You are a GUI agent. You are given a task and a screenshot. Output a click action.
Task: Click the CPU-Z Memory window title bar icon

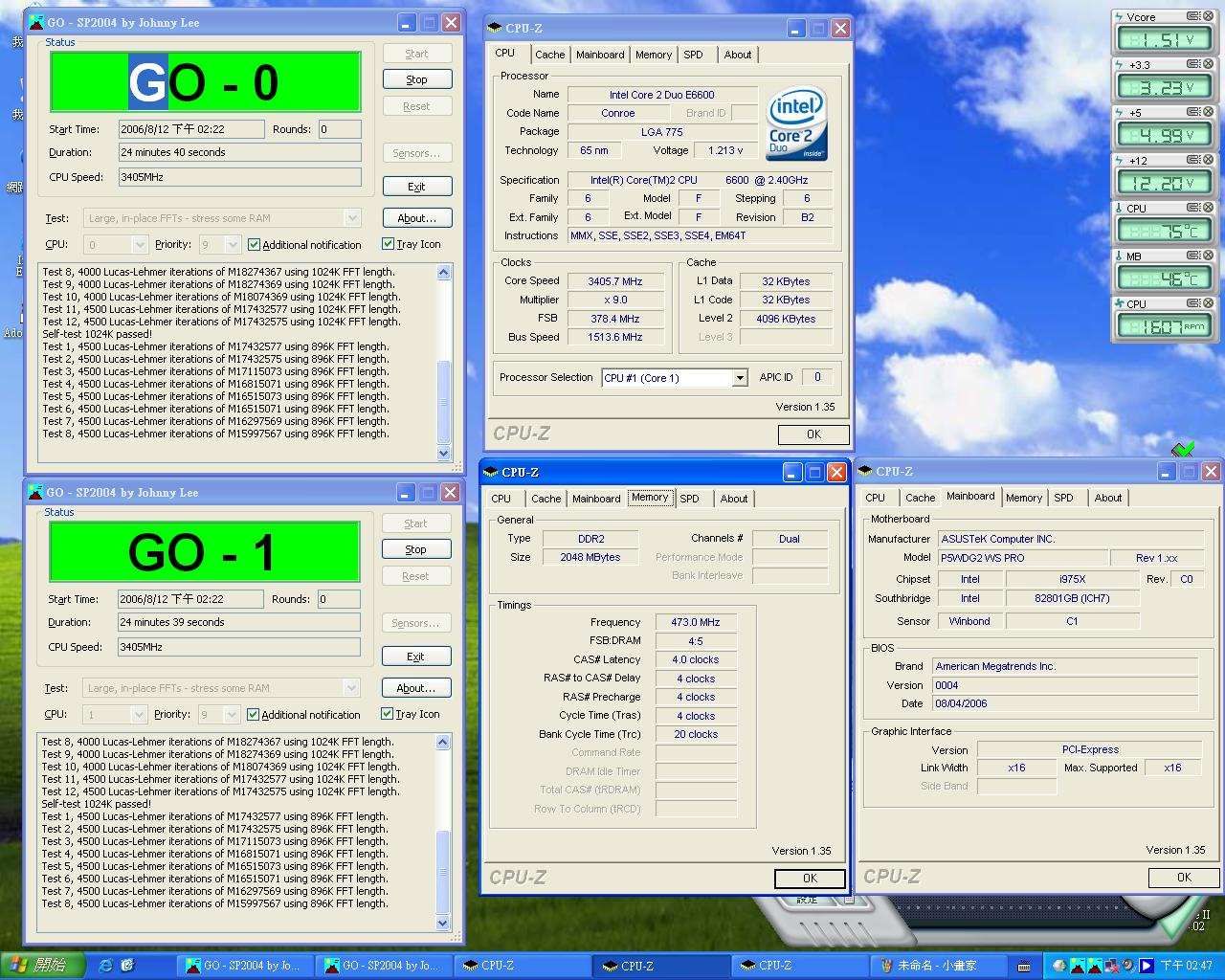[x=491, y=472]
